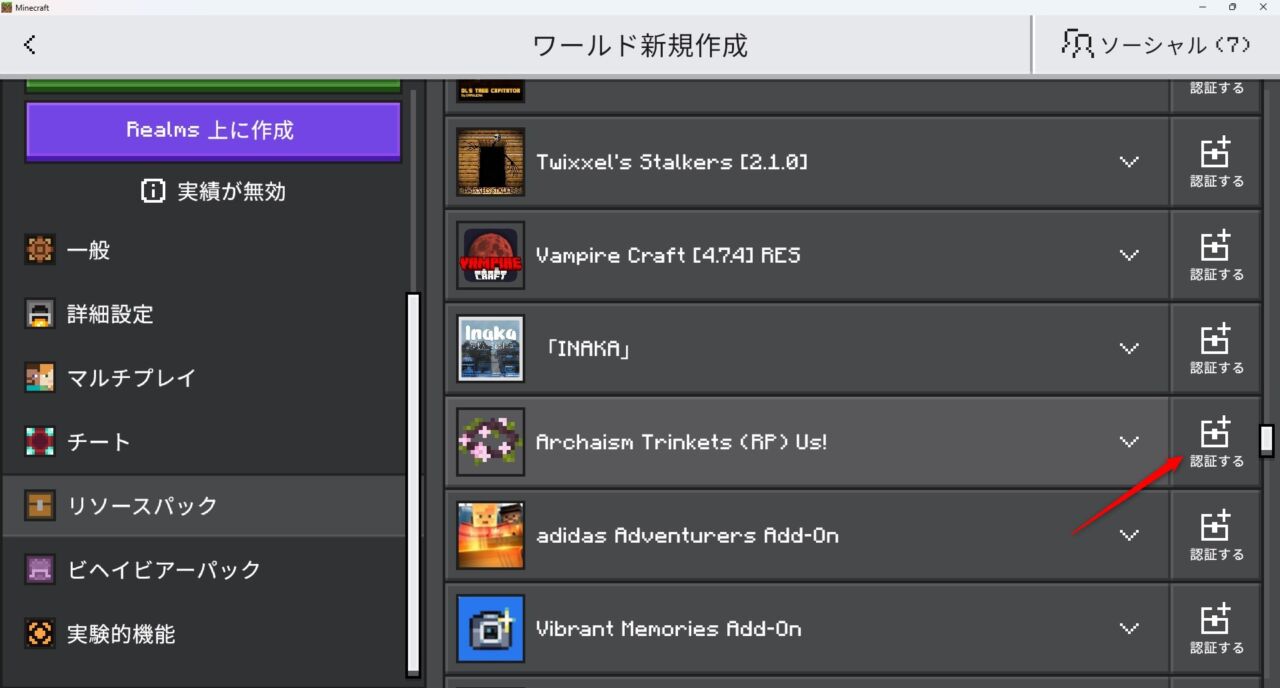Viewport: 1280px width, 688px height.
Task: Expand the adidas Adventurers pack details
Action: tap(1129, 535)
